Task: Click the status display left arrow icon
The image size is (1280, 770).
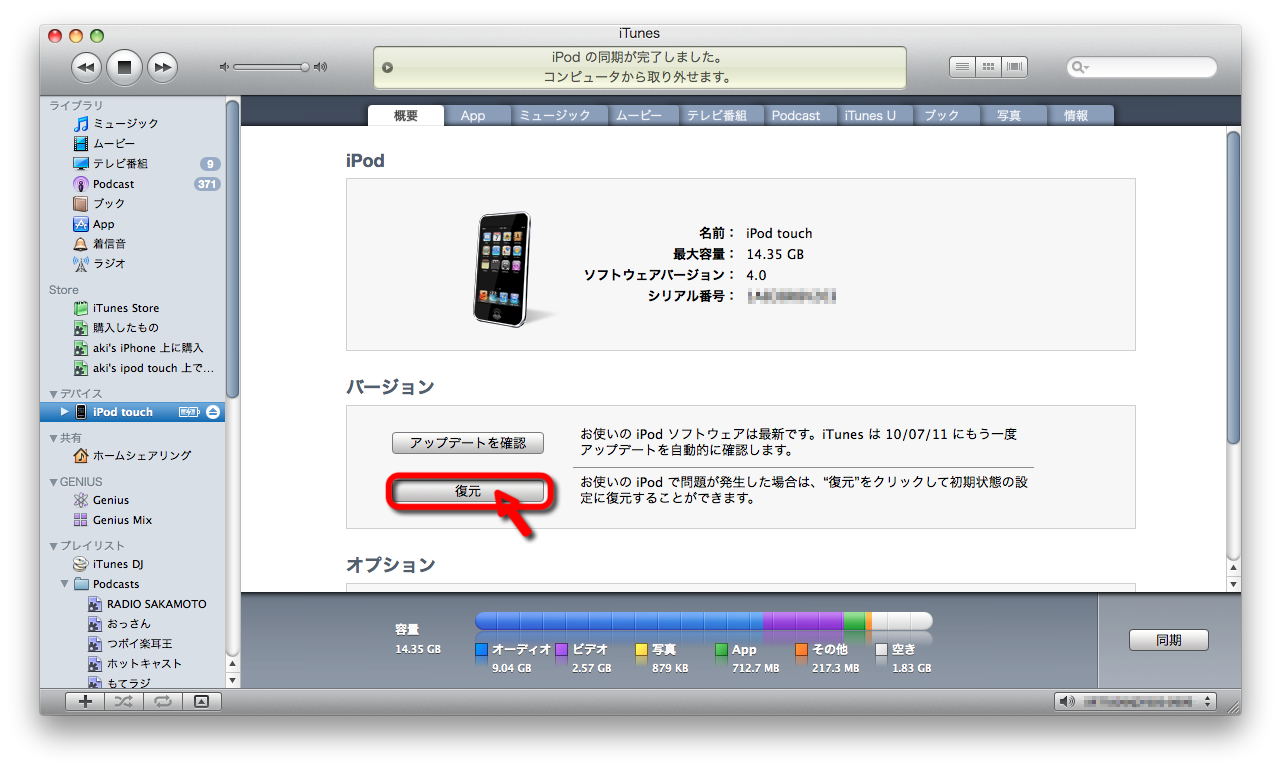Action: (x=387, y=68)
